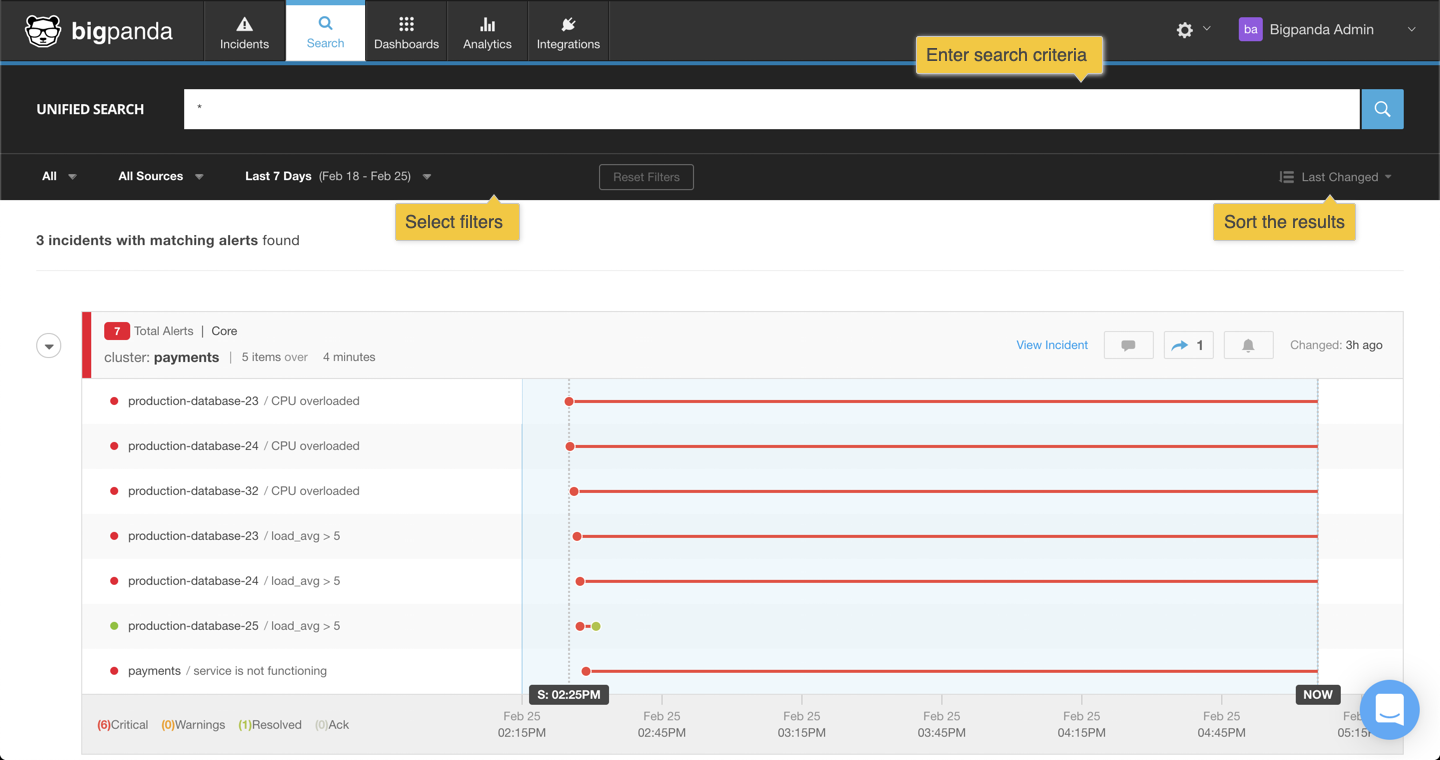
Task: Click the 'ba' user avatar
Action: [1250, 30]
